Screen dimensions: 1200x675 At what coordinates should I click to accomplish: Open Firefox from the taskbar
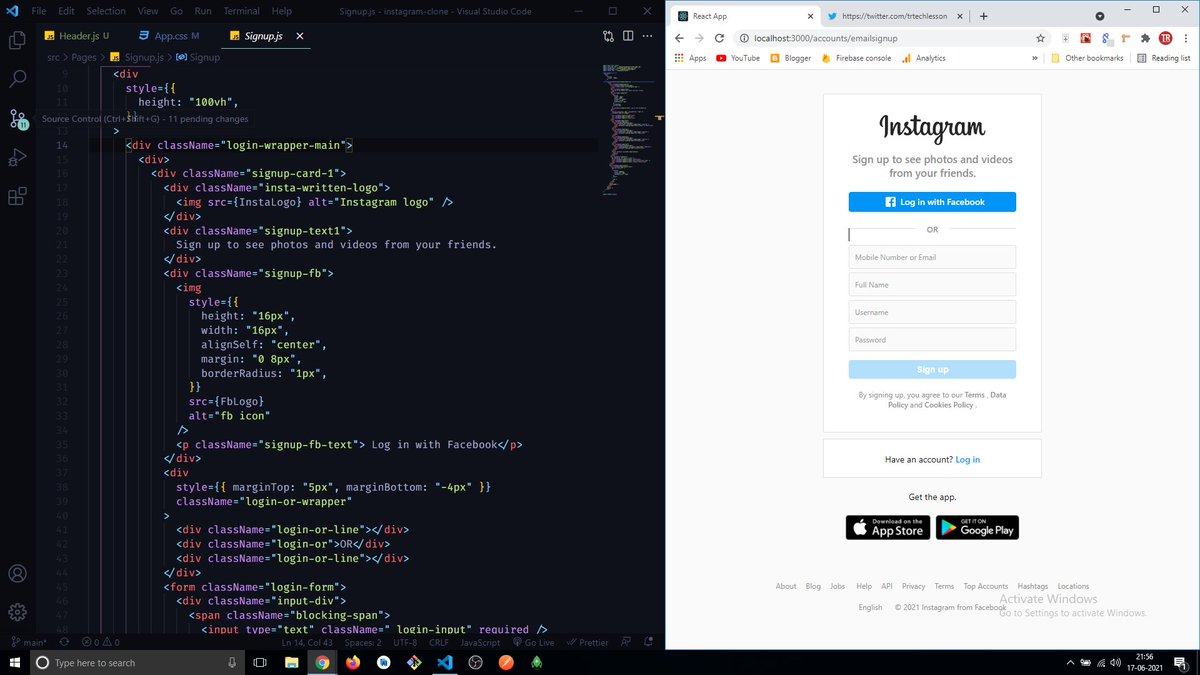coord(352,662)
